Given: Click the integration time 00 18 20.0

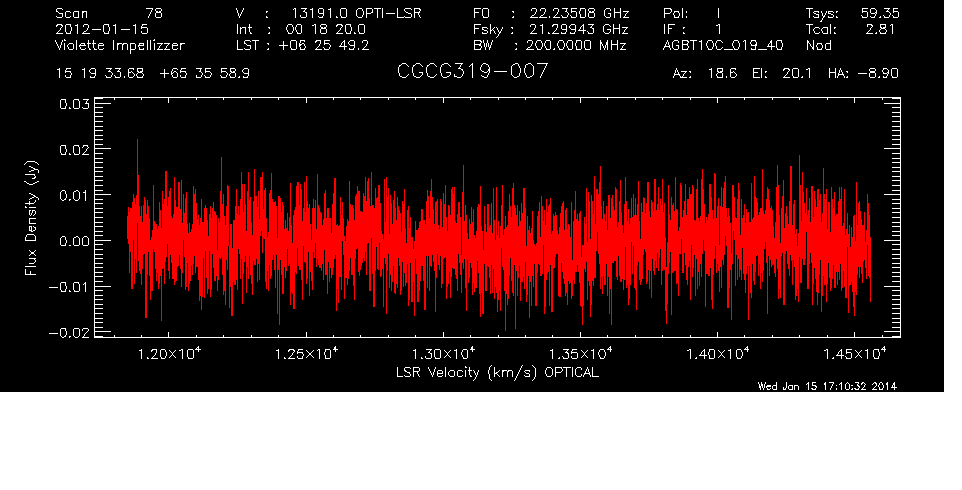Looking at the screenshot, I should tap(325, 29).
